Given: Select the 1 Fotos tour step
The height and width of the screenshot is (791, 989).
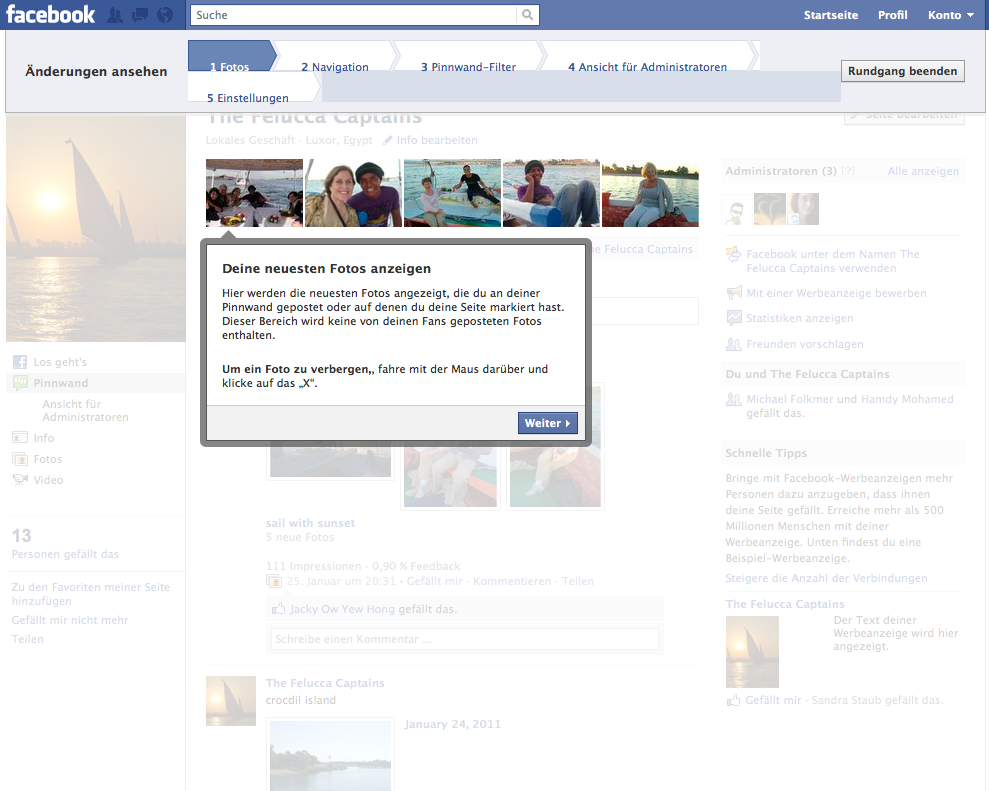Looking at the screenshot, I should pos(230,57).
